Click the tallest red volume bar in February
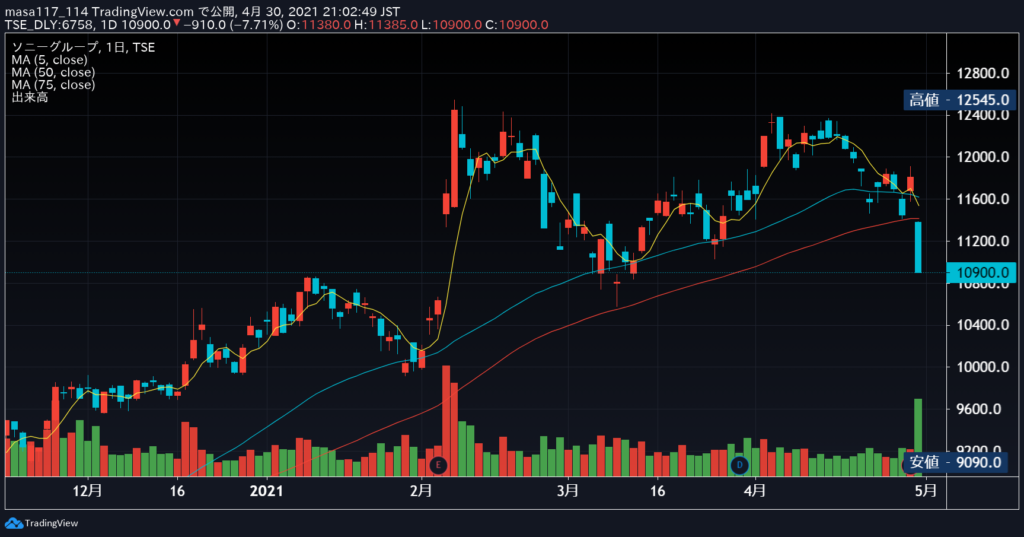 pyautogui.click(x=446, y=421)
